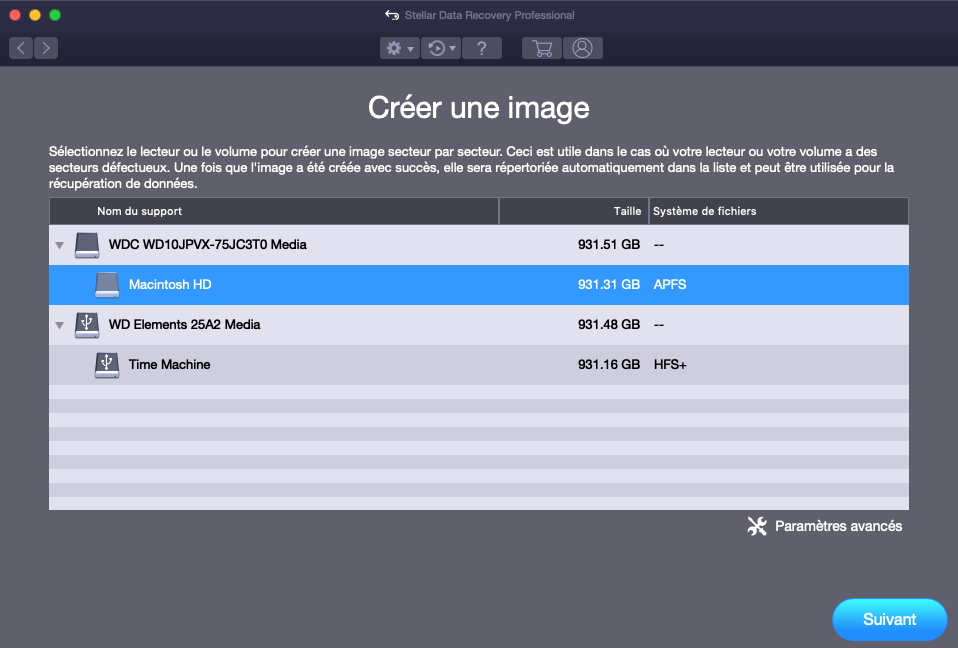Viewport: 958px width, 648px height.
Task: Click the Suivant button
Action: pos(890,619)
